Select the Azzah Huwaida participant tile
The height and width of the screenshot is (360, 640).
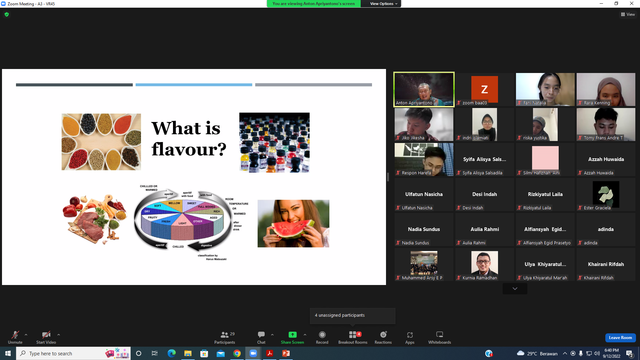(606, 160)
